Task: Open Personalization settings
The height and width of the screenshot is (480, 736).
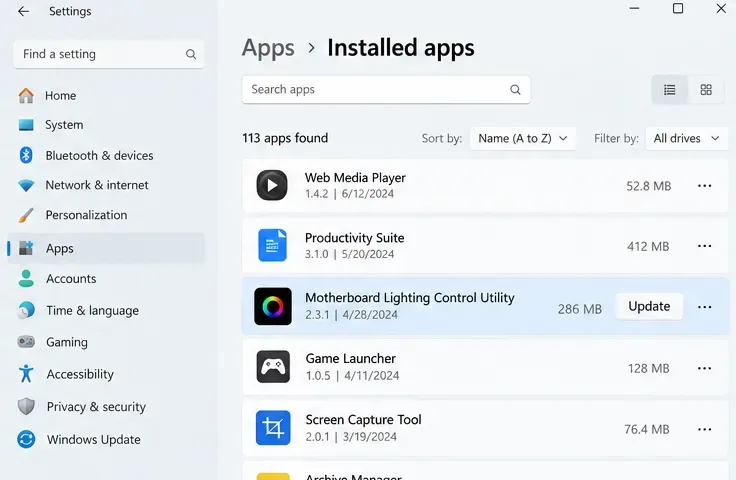Action: click(107, 215)
